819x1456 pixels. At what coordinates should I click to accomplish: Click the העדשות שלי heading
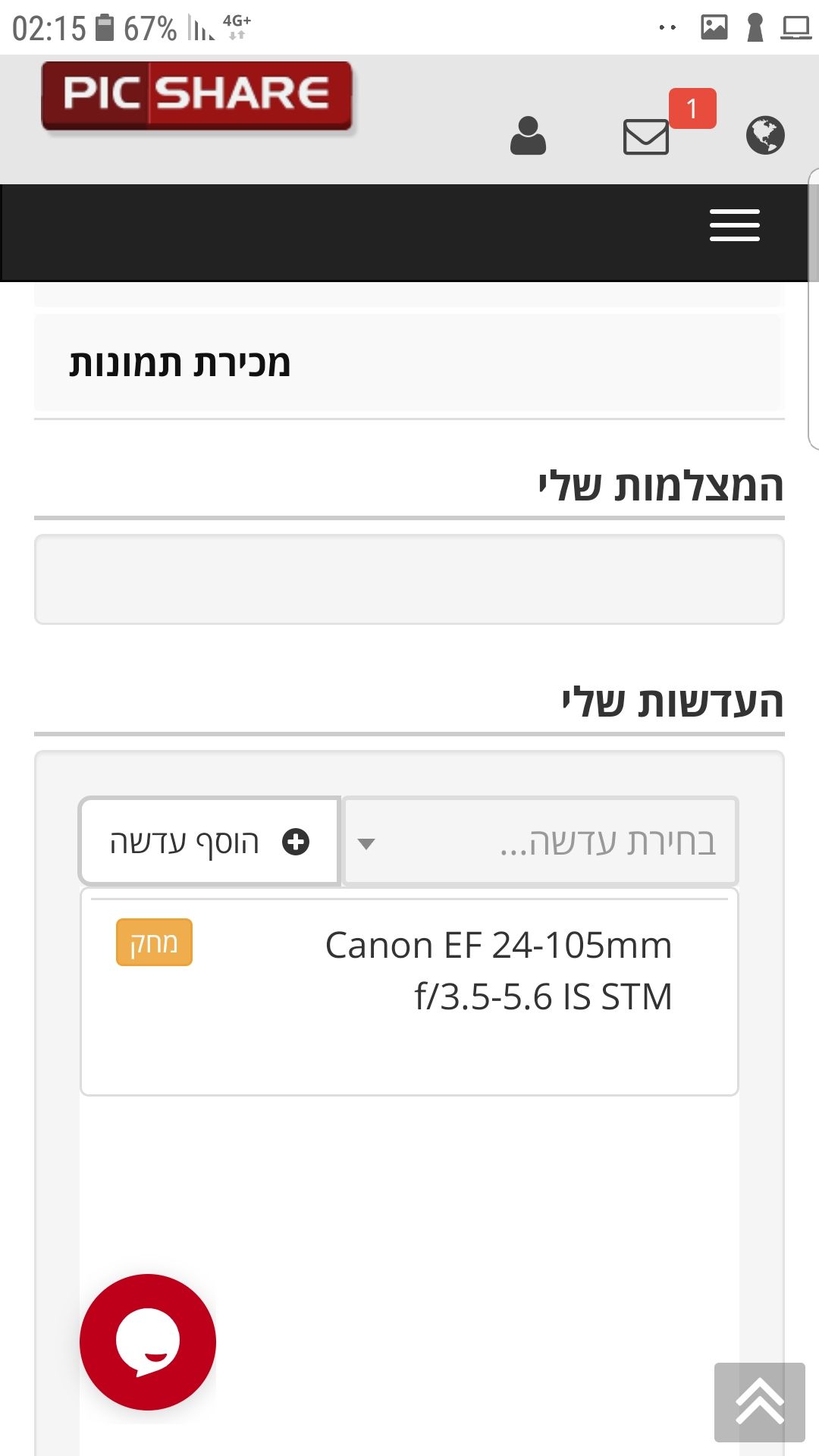[672, 702]
